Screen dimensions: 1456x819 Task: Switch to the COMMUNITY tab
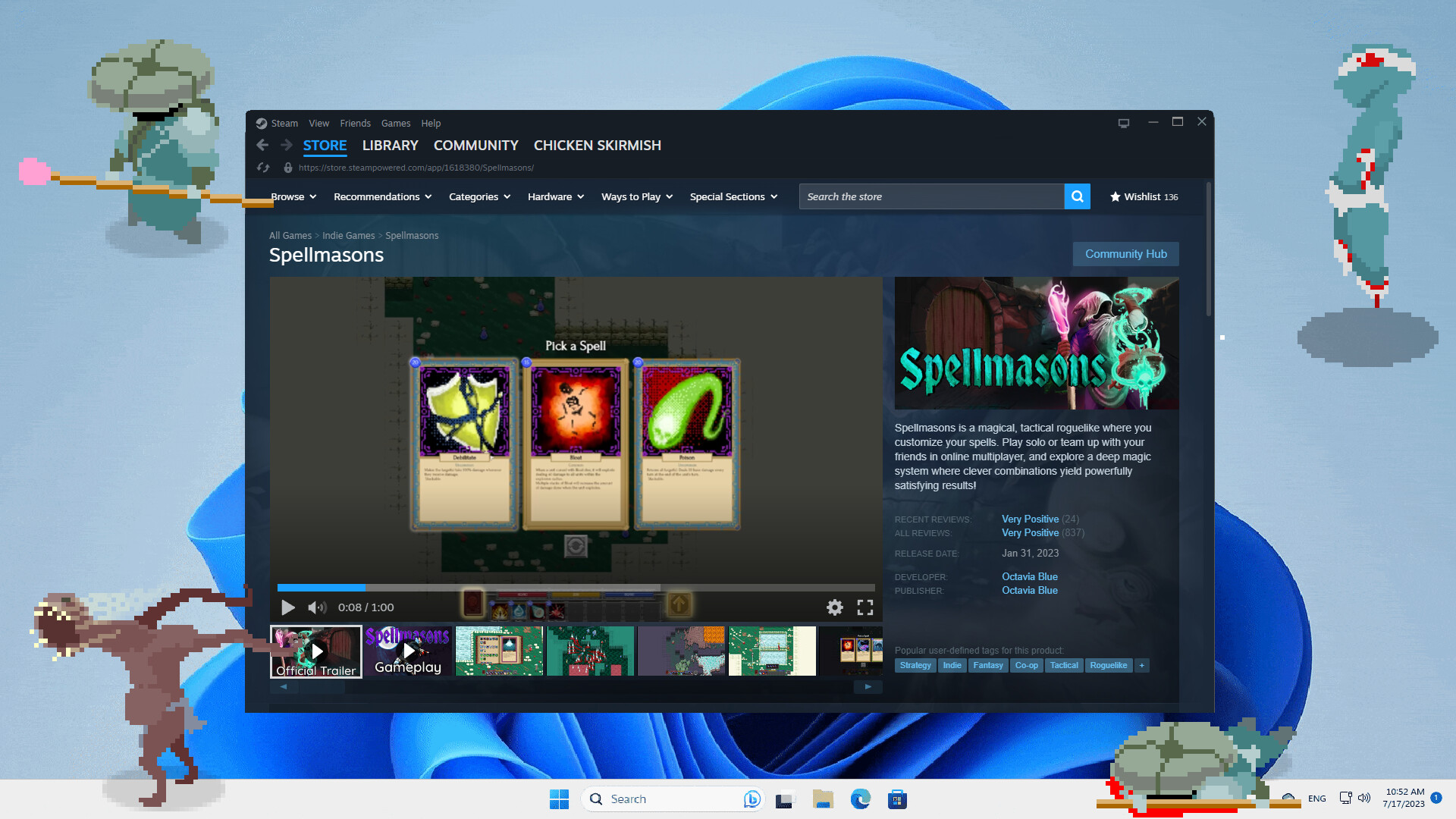tap(475, 145)
